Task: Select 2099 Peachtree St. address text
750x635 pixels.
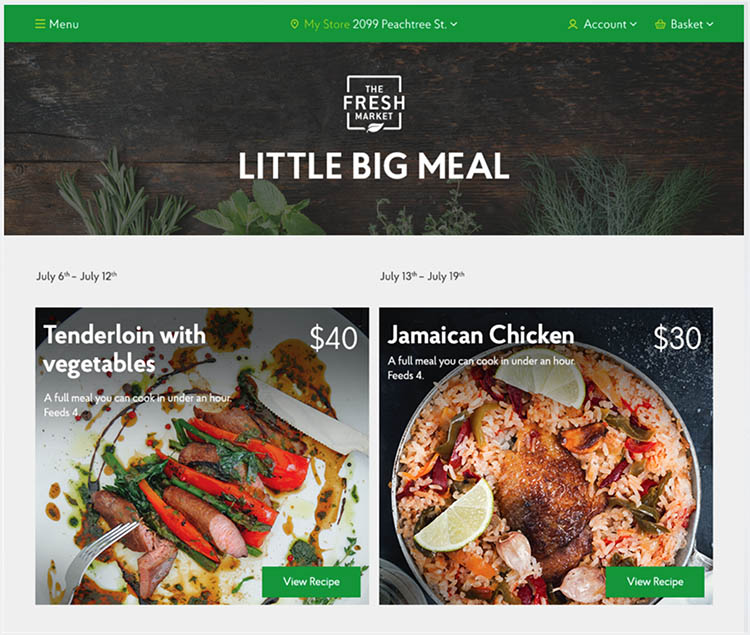Action: (x=400, y=24)
